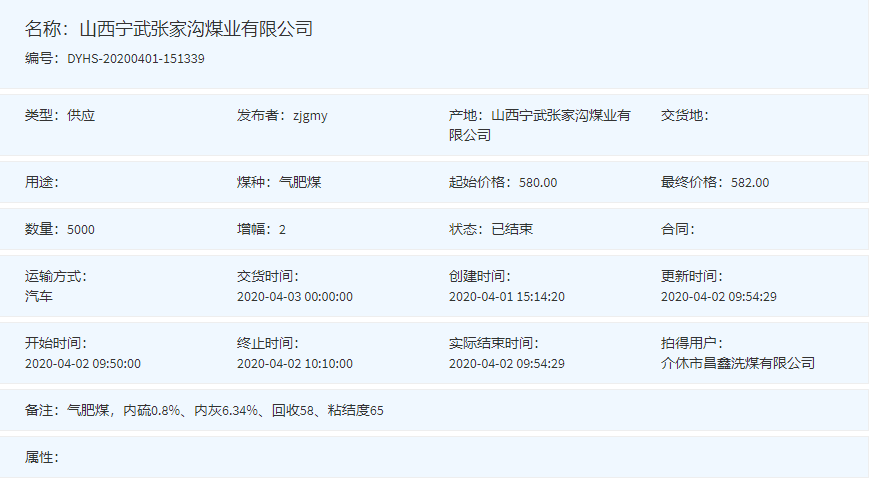Click the starting price 580.00
Image resolution: width=873 pixels, height=481 pixels.
coord(538,183)
